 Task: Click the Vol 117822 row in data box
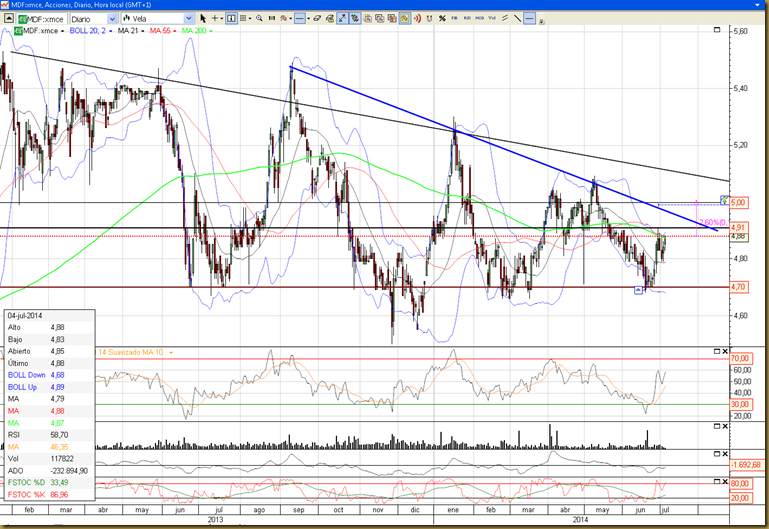(x=49, y=459)
